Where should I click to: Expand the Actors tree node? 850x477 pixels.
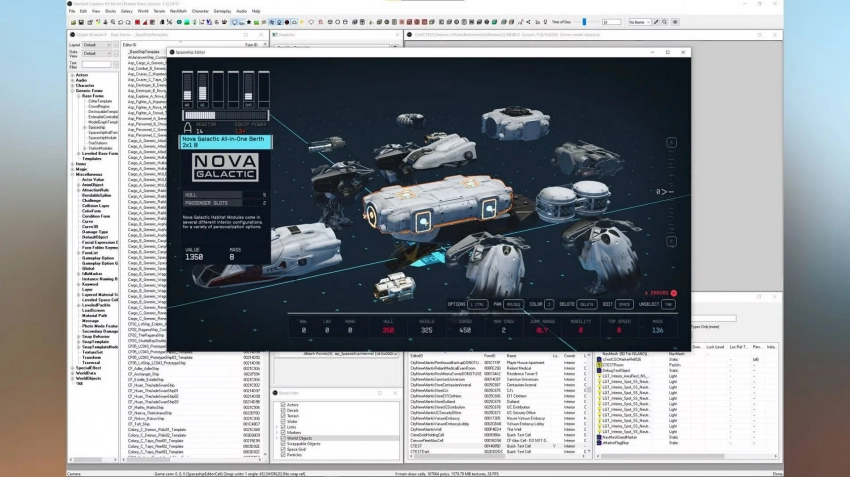click(71, 75)
